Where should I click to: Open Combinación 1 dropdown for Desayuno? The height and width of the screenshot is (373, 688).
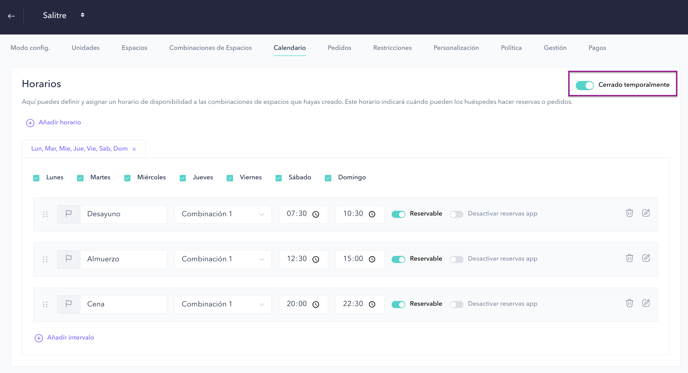(x=223, y=214)
